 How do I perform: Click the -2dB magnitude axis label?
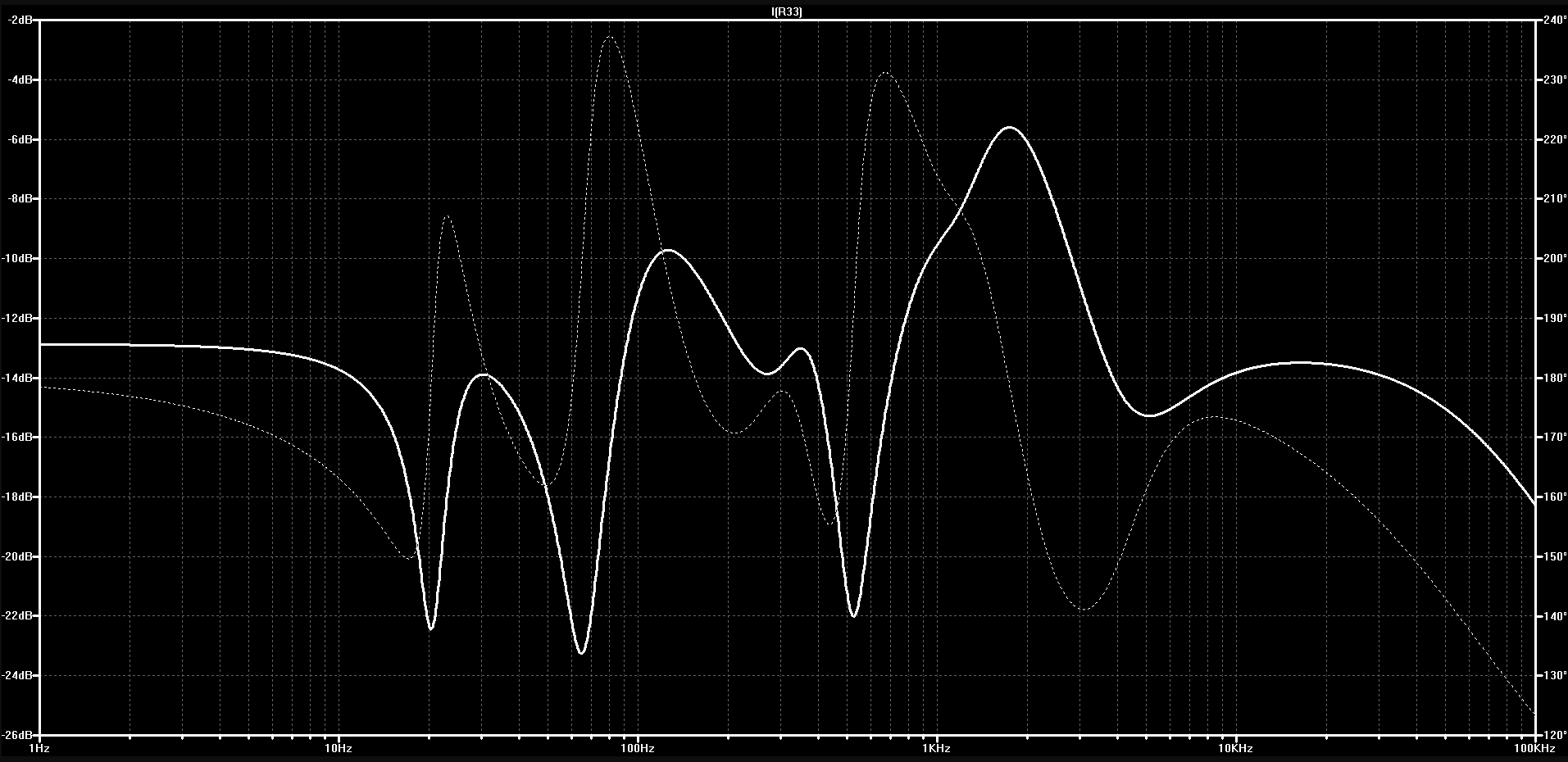pyautogui.click(x=20, y=20)
